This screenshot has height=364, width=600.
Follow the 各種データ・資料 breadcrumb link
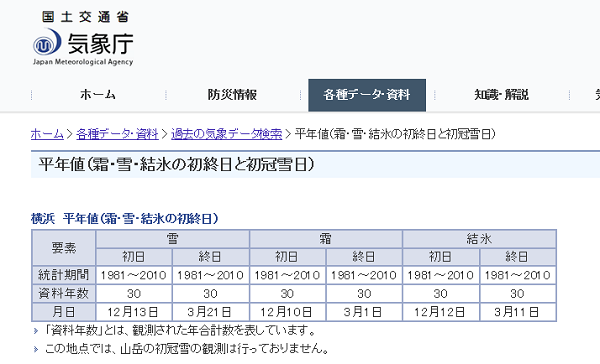(x=117, y=134)
